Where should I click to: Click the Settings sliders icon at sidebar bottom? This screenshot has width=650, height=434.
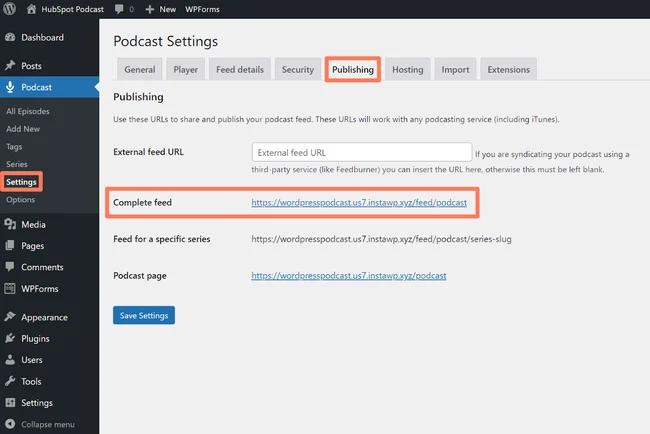point(10,402)
